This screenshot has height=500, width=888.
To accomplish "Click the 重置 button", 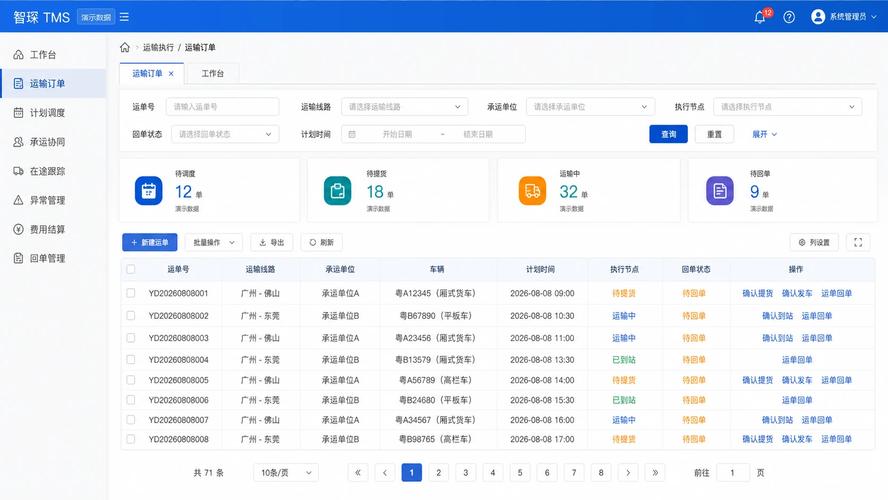I will click(x=714, y=134).
